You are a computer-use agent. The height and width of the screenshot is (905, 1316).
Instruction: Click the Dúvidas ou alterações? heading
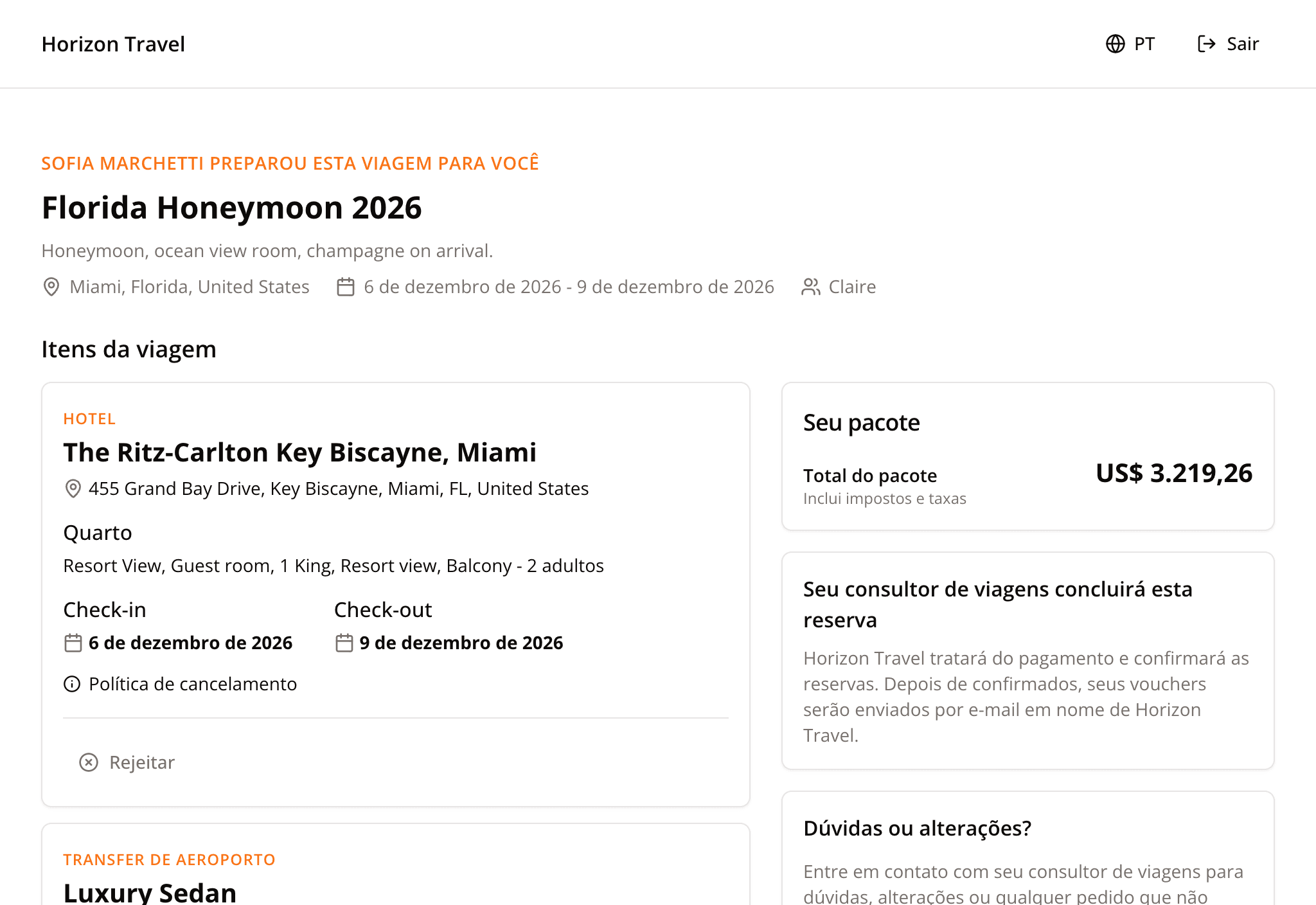tap(917, 829)
